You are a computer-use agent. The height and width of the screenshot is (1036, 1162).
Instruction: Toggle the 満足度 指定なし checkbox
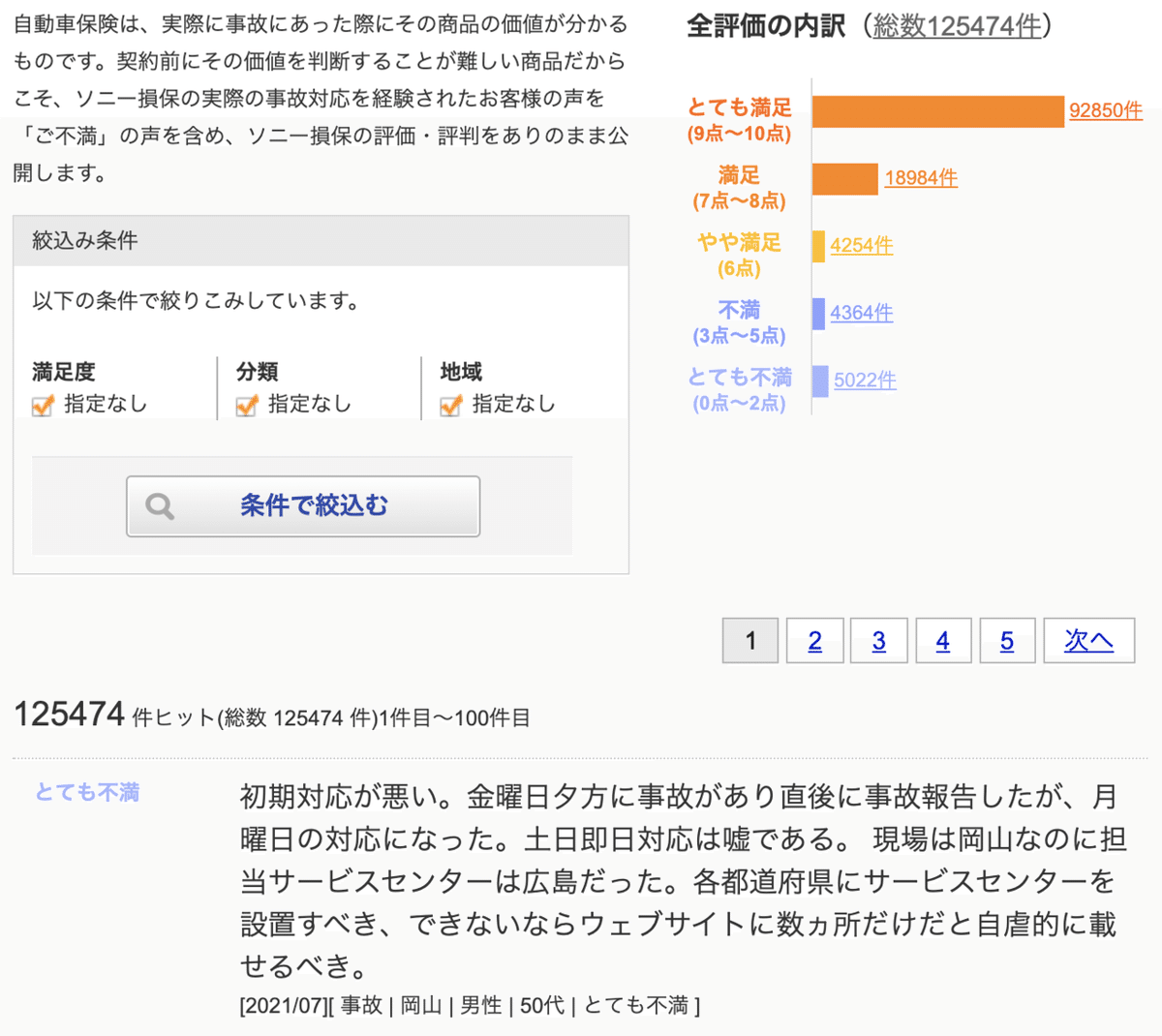[x=43, y=405]
